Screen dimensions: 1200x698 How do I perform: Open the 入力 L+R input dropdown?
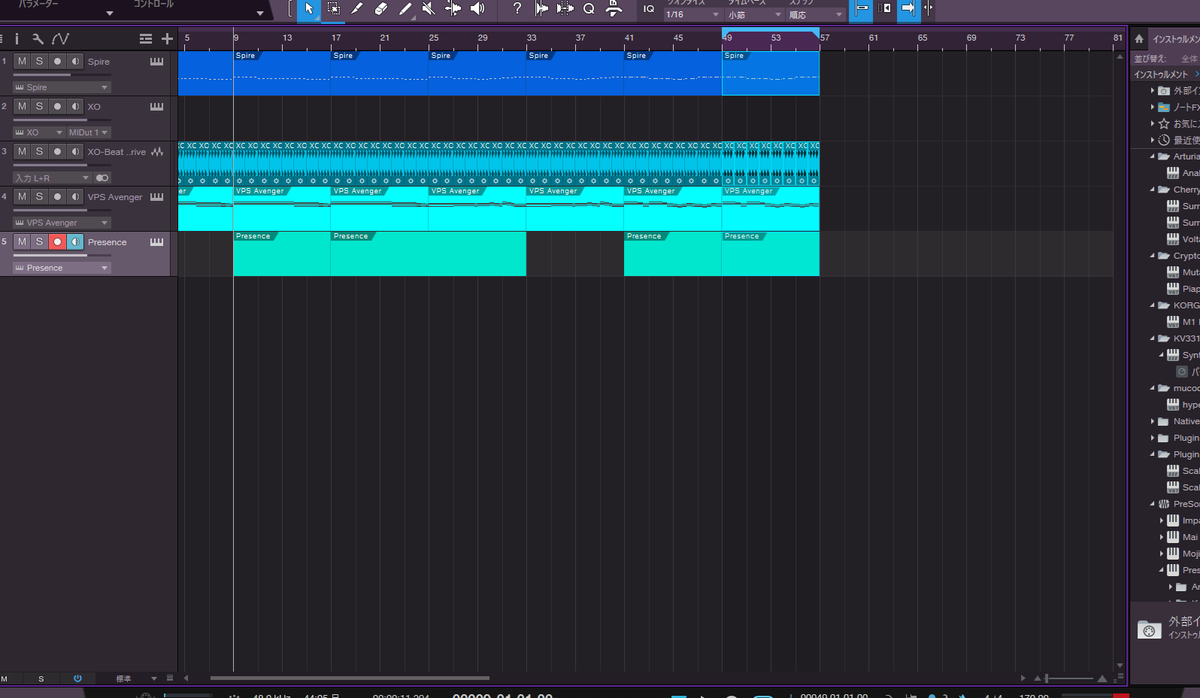52,177
